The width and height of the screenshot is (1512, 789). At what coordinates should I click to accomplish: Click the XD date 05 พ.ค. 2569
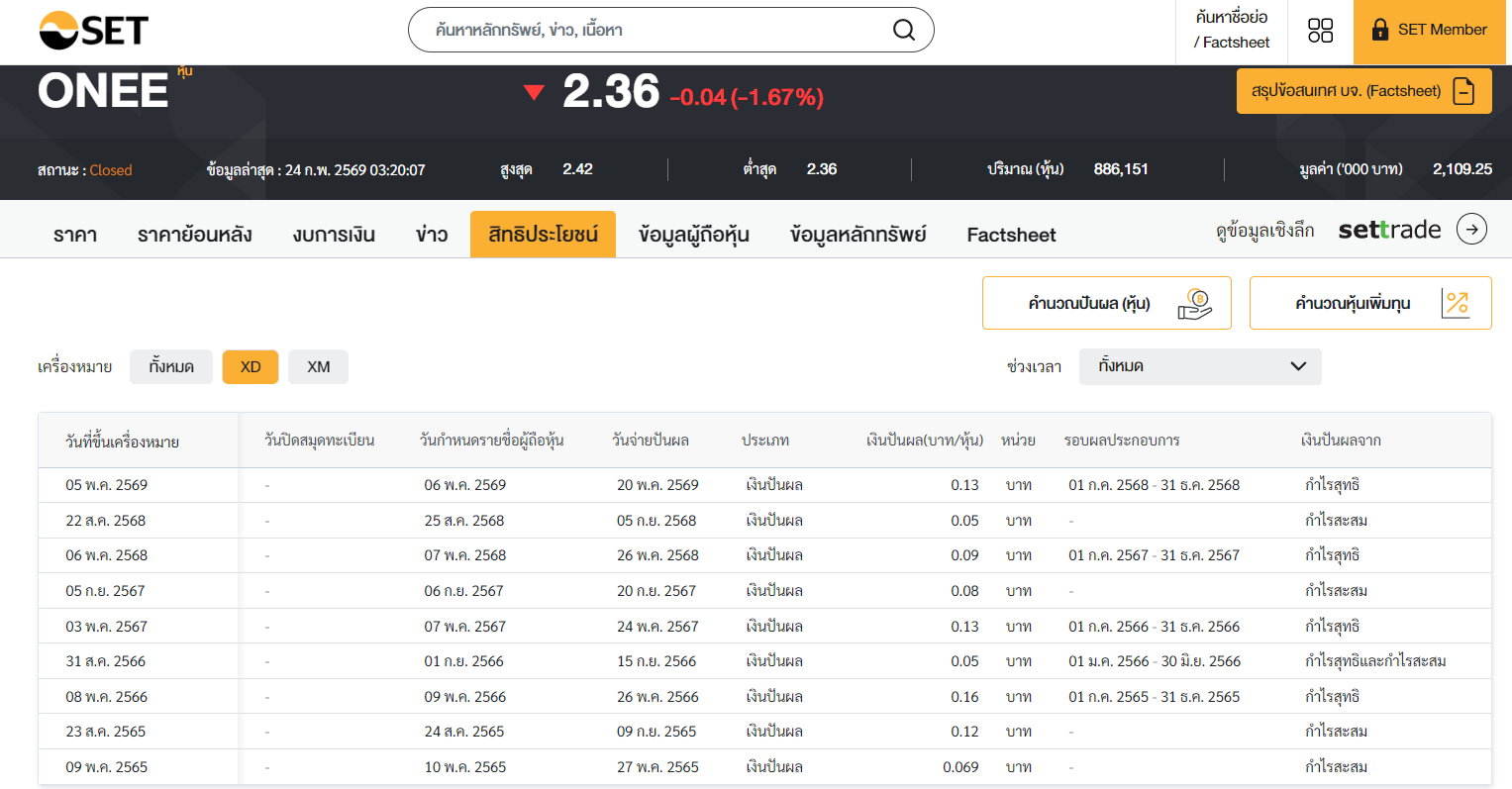point(107,485)
